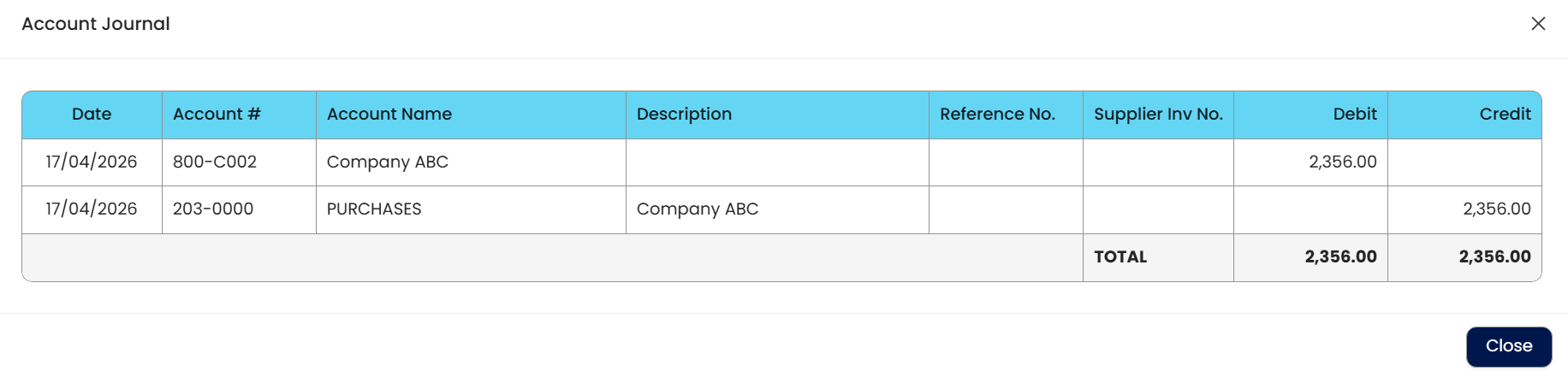Click Company ABC in Account Name column
The image size is (1568, 377).
click(x=388, y=162)
